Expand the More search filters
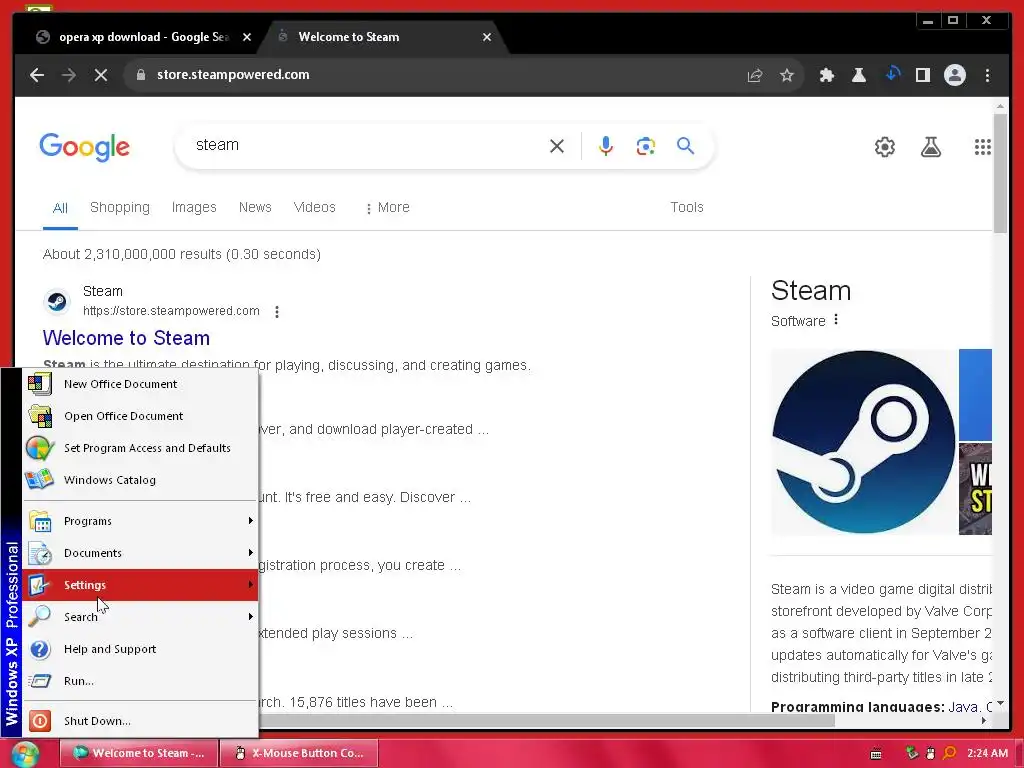The width and height of the screenshot is (1024, 768). pos(388,207)
